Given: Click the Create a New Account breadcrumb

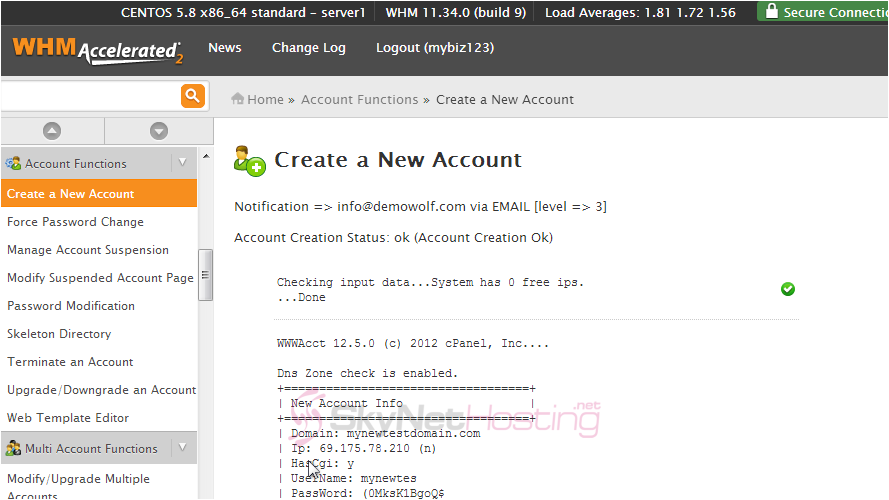Looking at the screenshot, I should tap(505, 99).
